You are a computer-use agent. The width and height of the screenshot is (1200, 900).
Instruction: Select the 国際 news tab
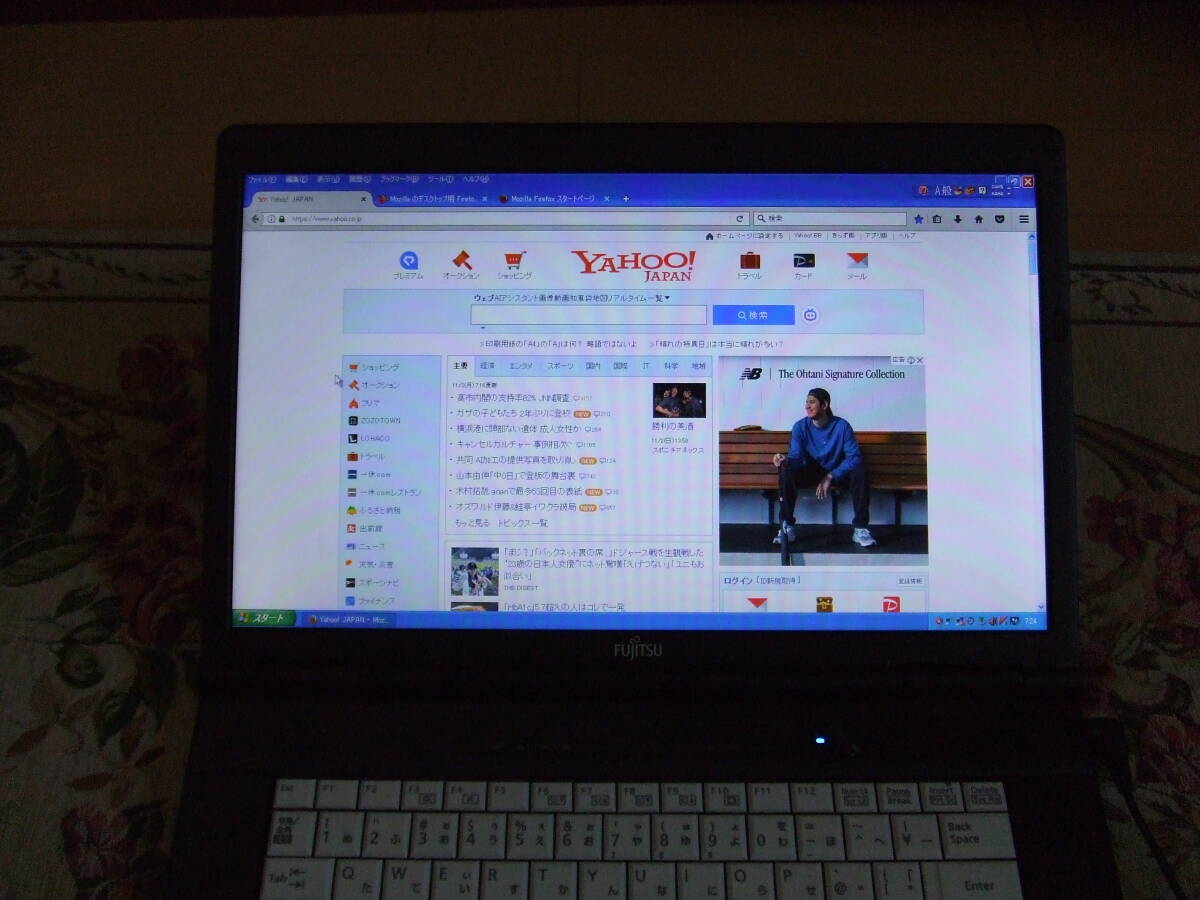click(621, 366)
